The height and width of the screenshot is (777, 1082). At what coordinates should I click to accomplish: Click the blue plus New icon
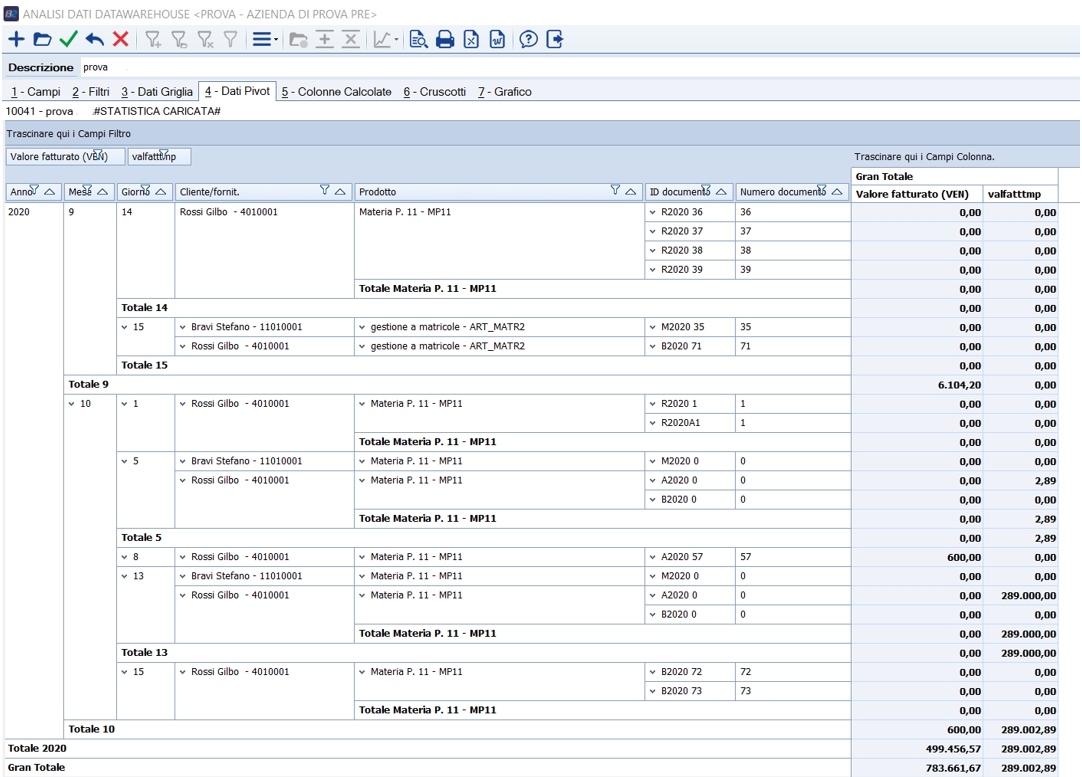[x=16, y=39]
